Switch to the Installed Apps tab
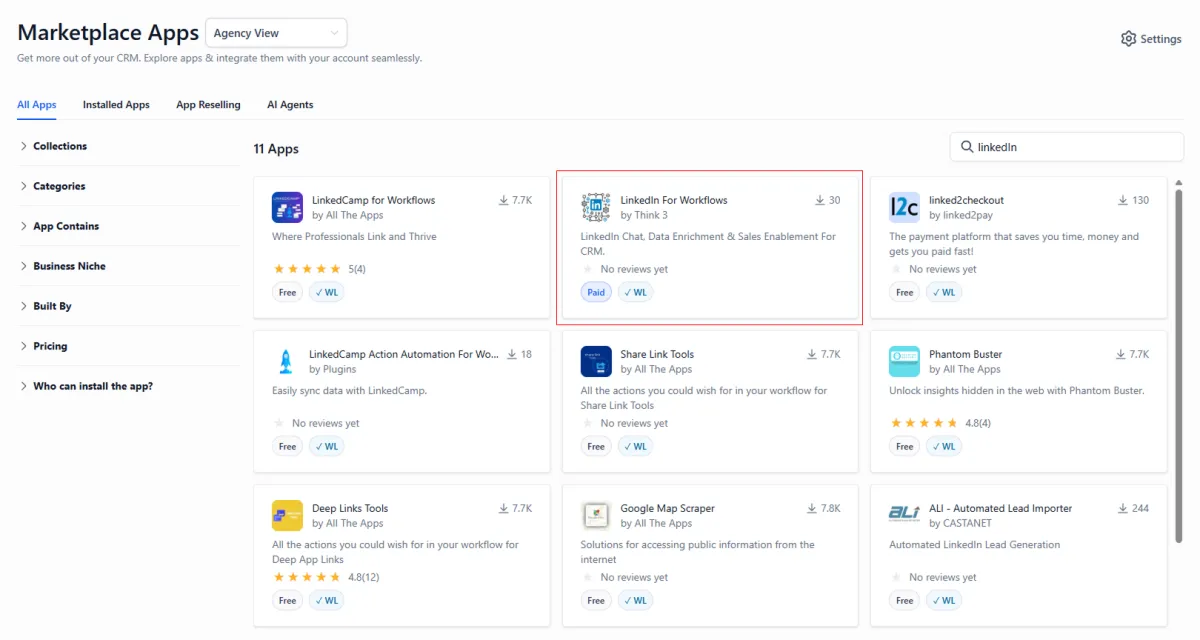The width and height of the screenshot is (1200, 640). click(116, 105)
